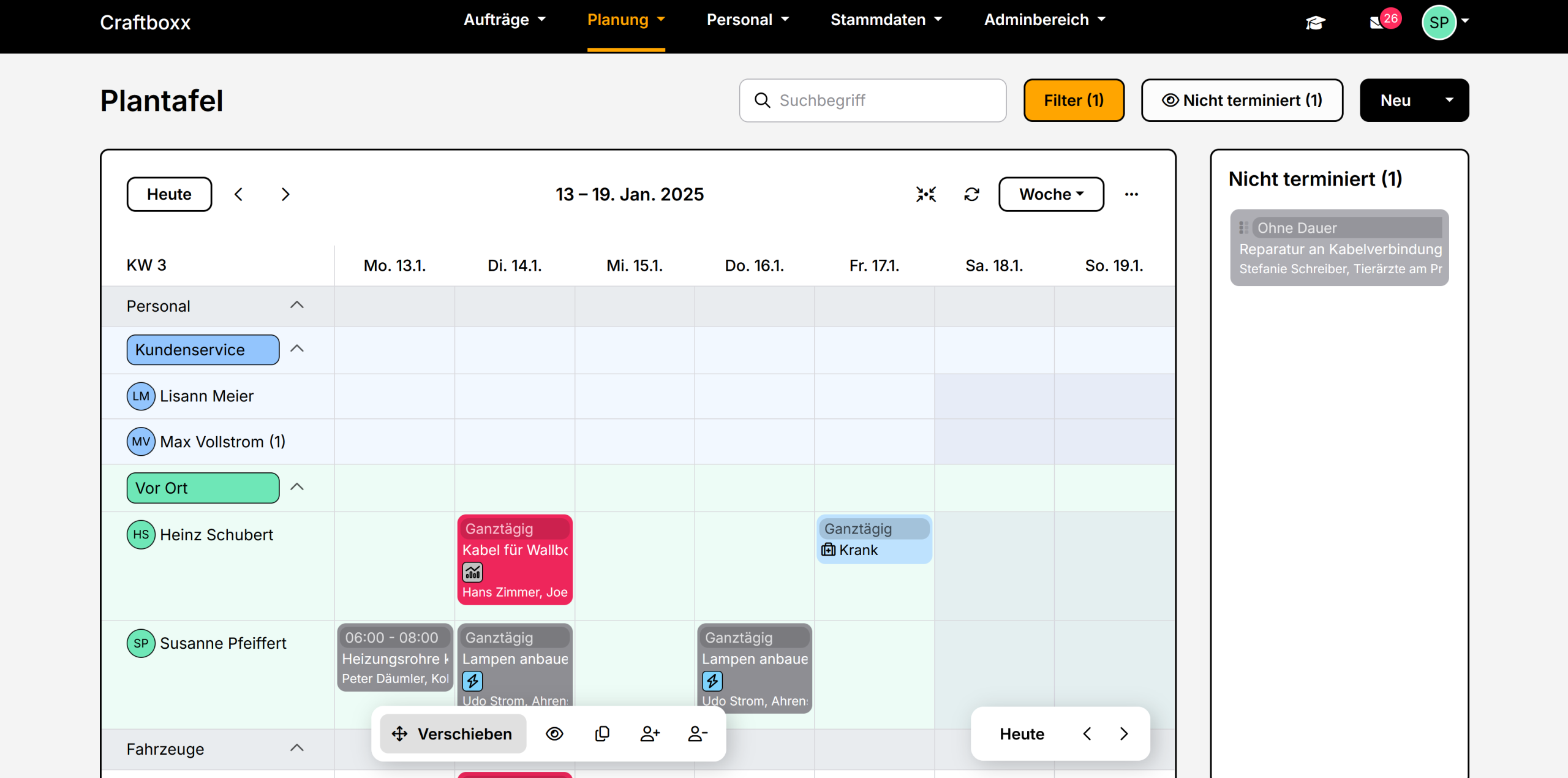Toggle the eye icon in bottom toolbar
The width and height of the screenshot is (1568, 778).
pos(554,733)
